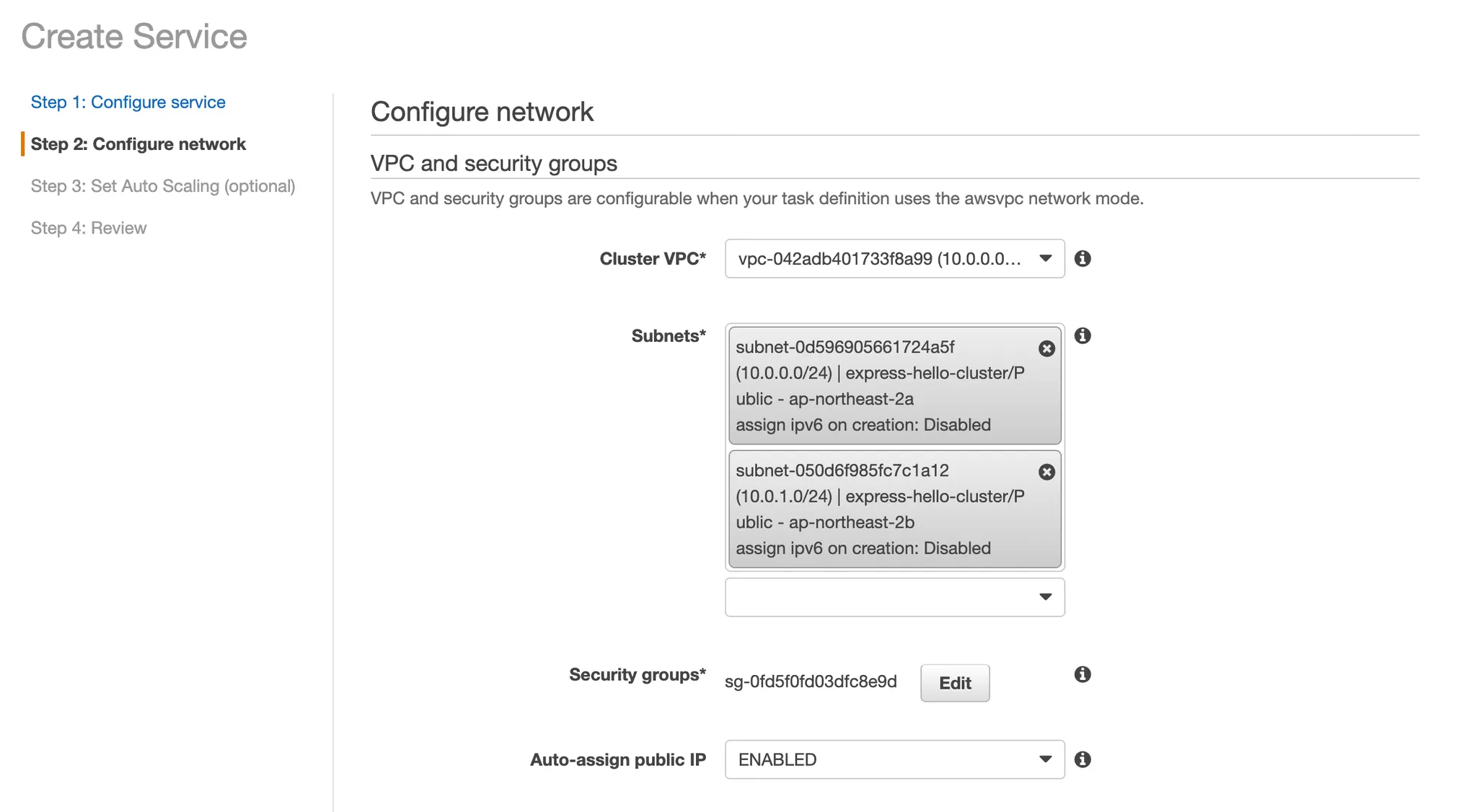Click the info icon for Auto-assign public IP
The image size is (1477, 812).
coord(1082,759)
